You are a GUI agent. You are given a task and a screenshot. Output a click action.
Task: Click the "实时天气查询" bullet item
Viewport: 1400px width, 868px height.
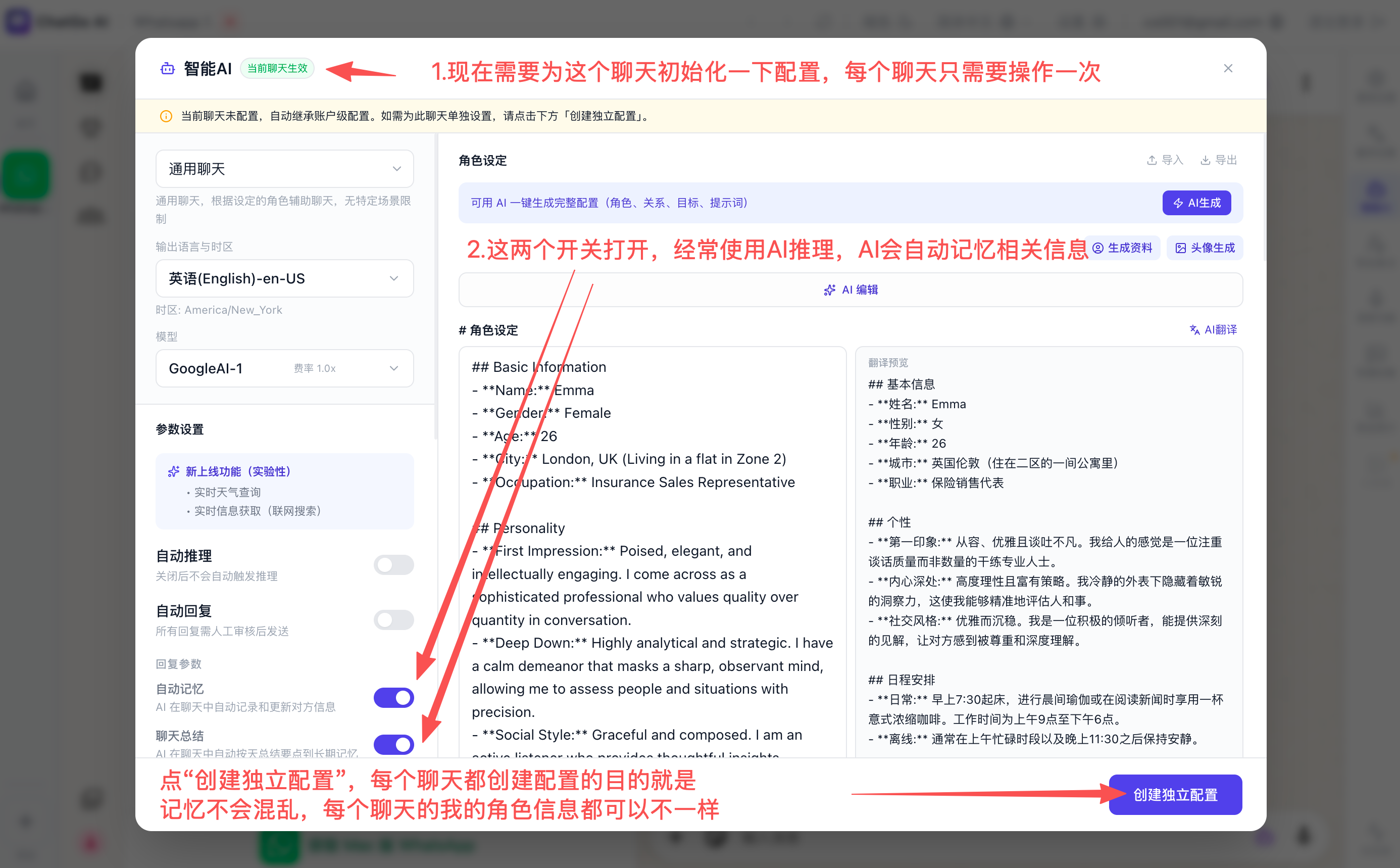click(227, 492)
